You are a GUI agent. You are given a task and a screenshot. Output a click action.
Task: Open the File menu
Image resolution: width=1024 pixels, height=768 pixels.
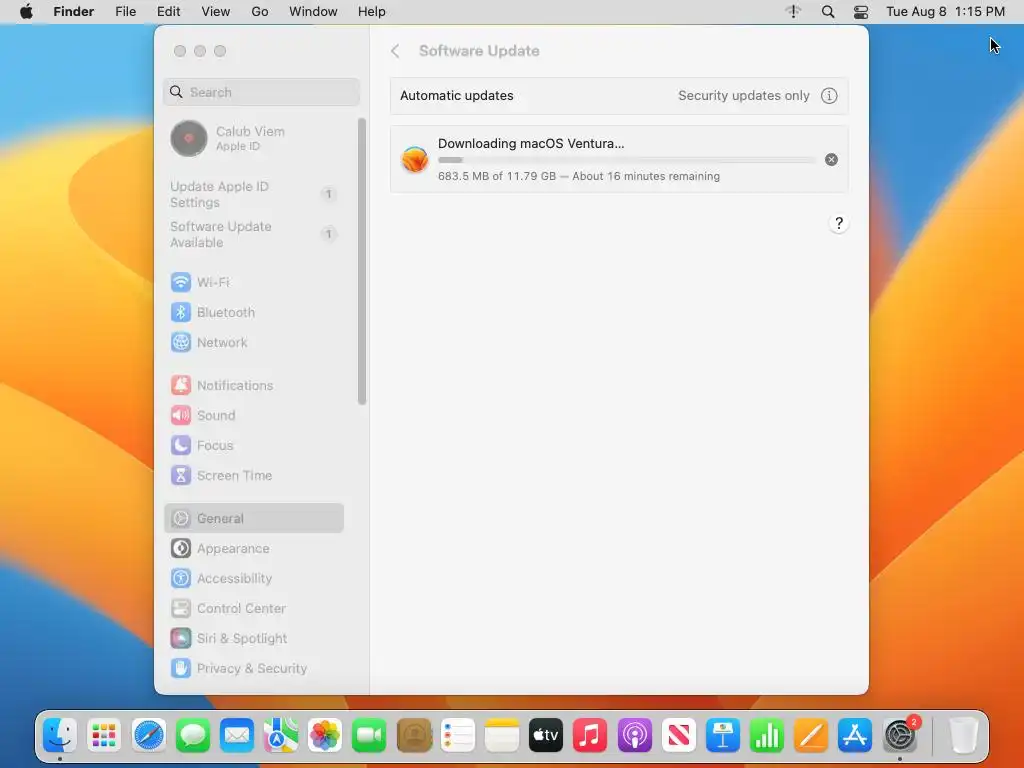pyautogui.click(x=125, y=12)
